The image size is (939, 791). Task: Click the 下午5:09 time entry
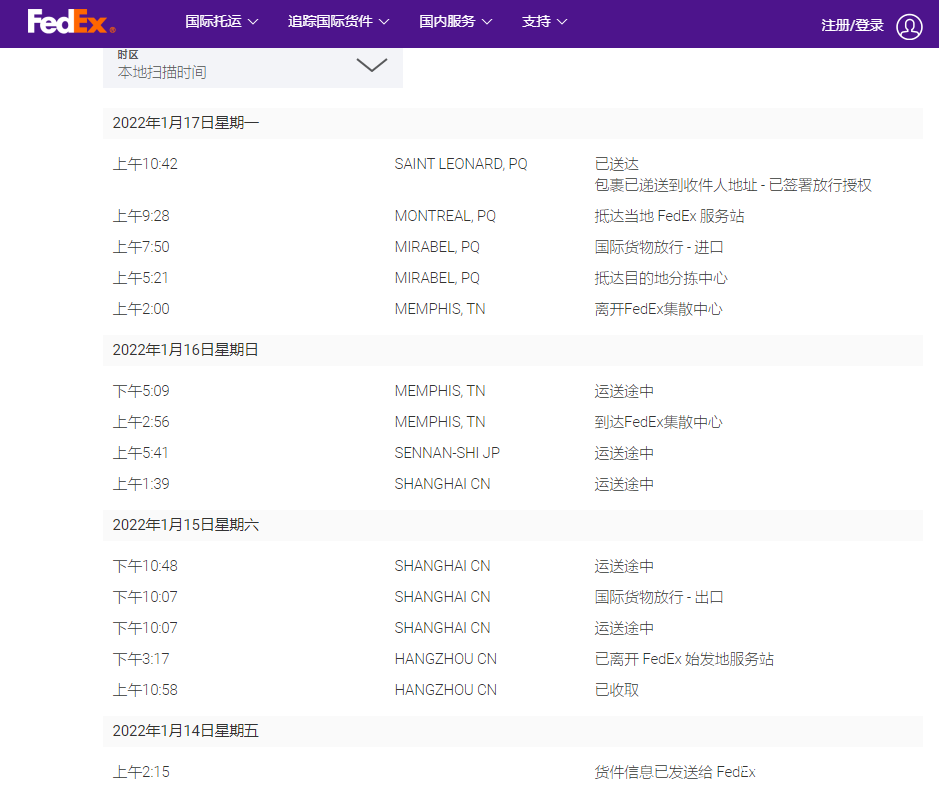141,391
